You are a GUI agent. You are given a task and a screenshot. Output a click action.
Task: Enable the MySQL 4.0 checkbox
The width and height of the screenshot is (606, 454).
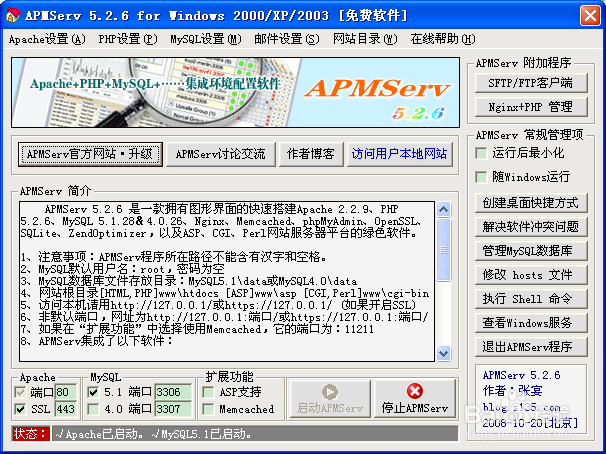pyautogui.click(x=93, y=409)
